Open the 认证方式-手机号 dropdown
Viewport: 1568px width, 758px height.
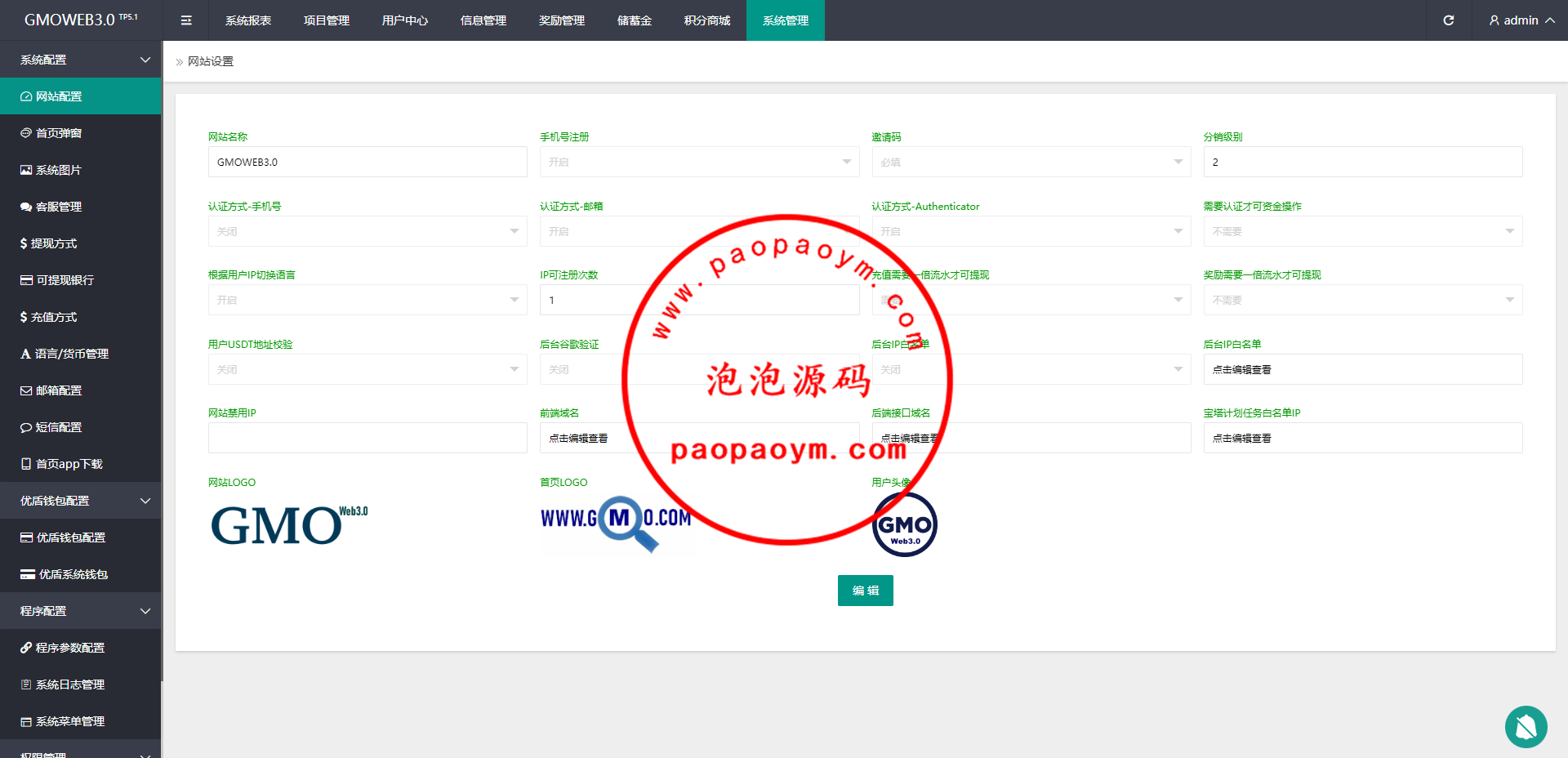[x=367, y=231]
